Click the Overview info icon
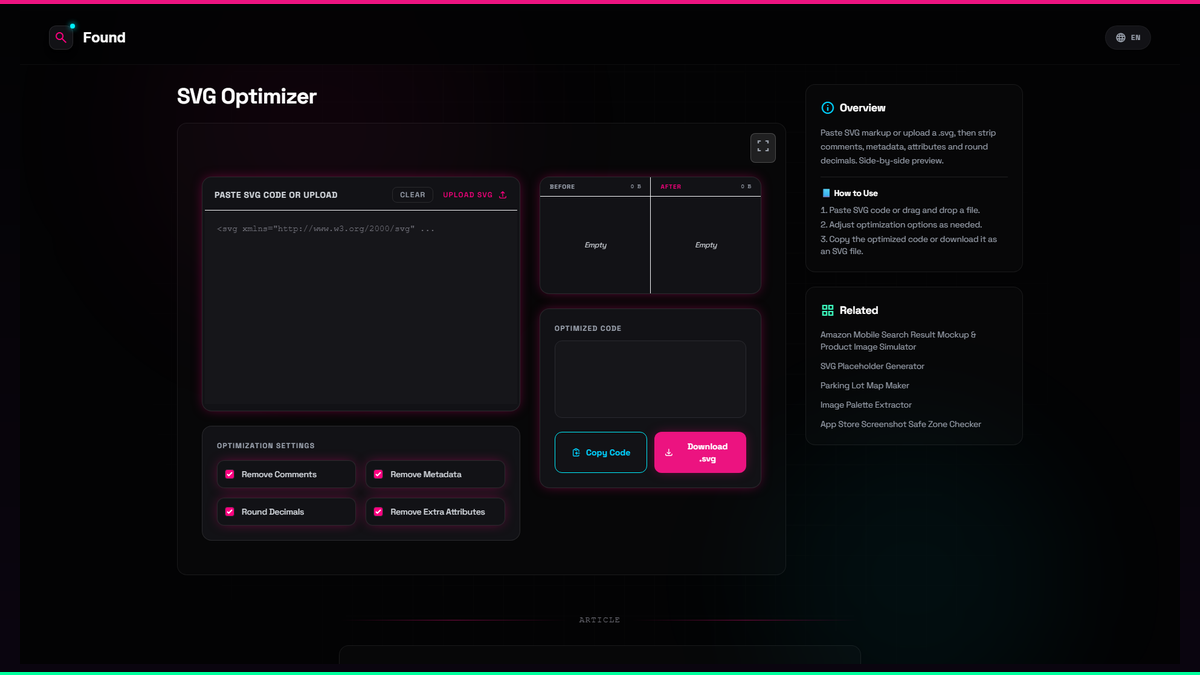 (827, 108)
